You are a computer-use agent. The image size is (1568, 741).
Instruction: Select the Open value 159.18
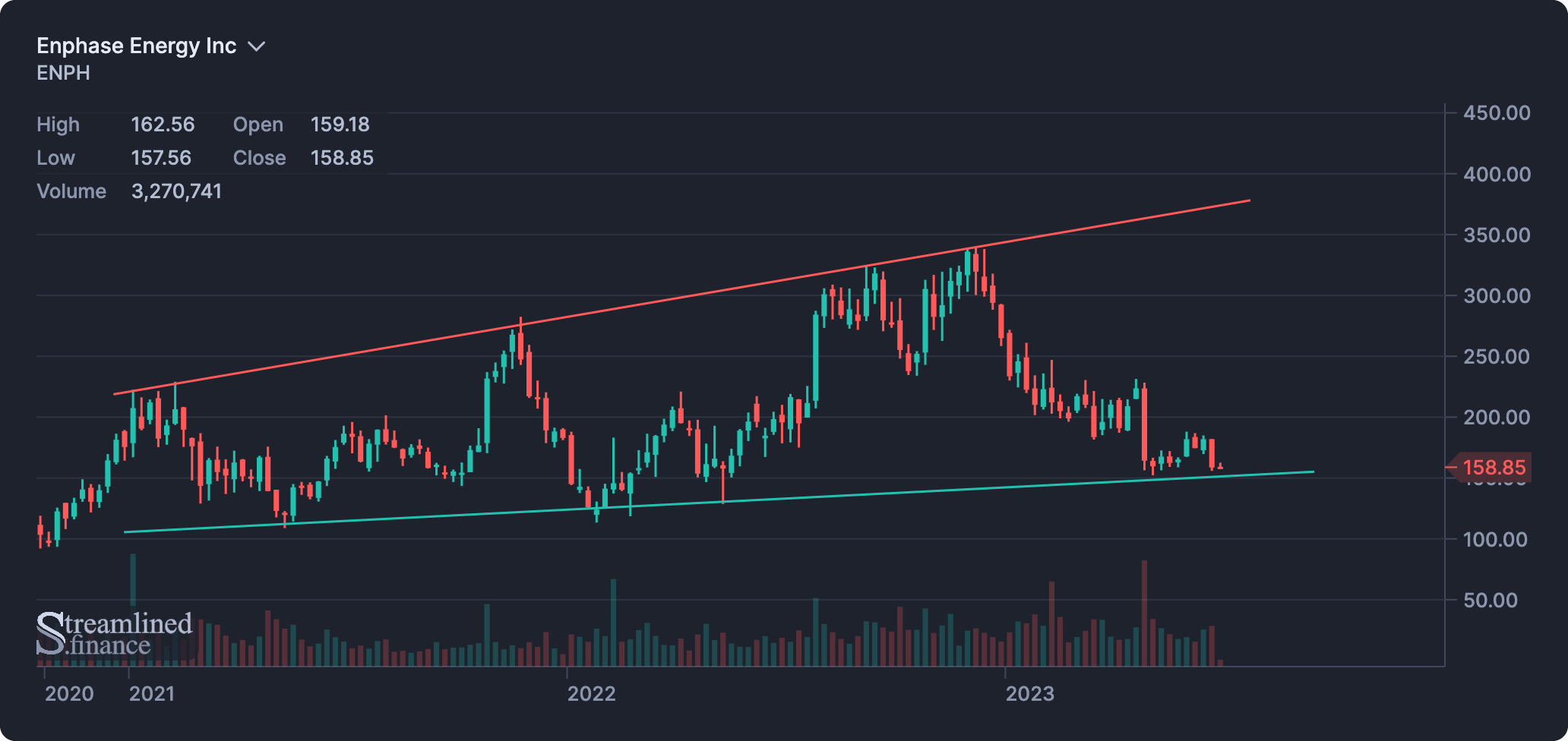coord(340,125)
